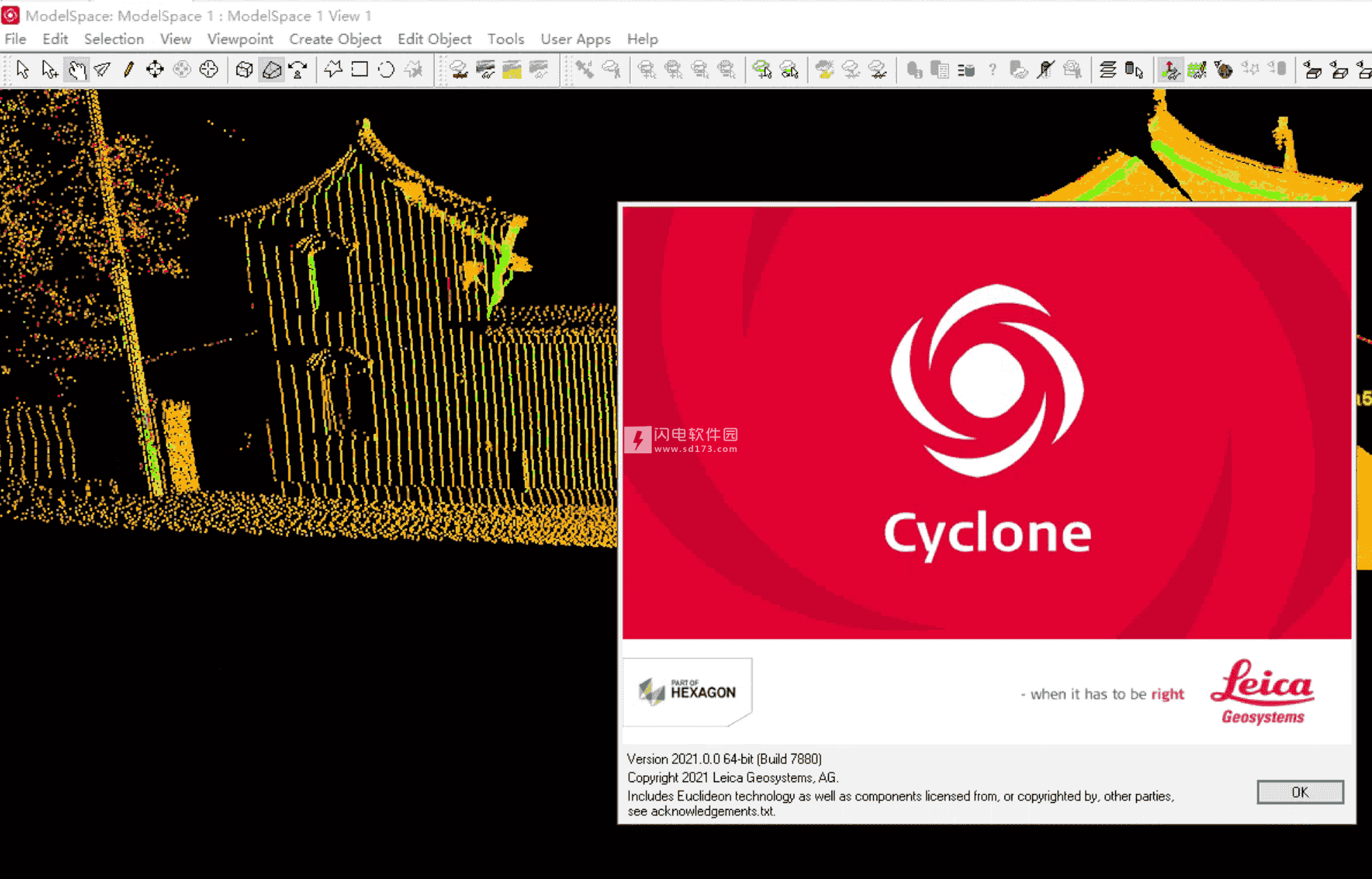Choose the pencil drawing tool

coord(129,70)
